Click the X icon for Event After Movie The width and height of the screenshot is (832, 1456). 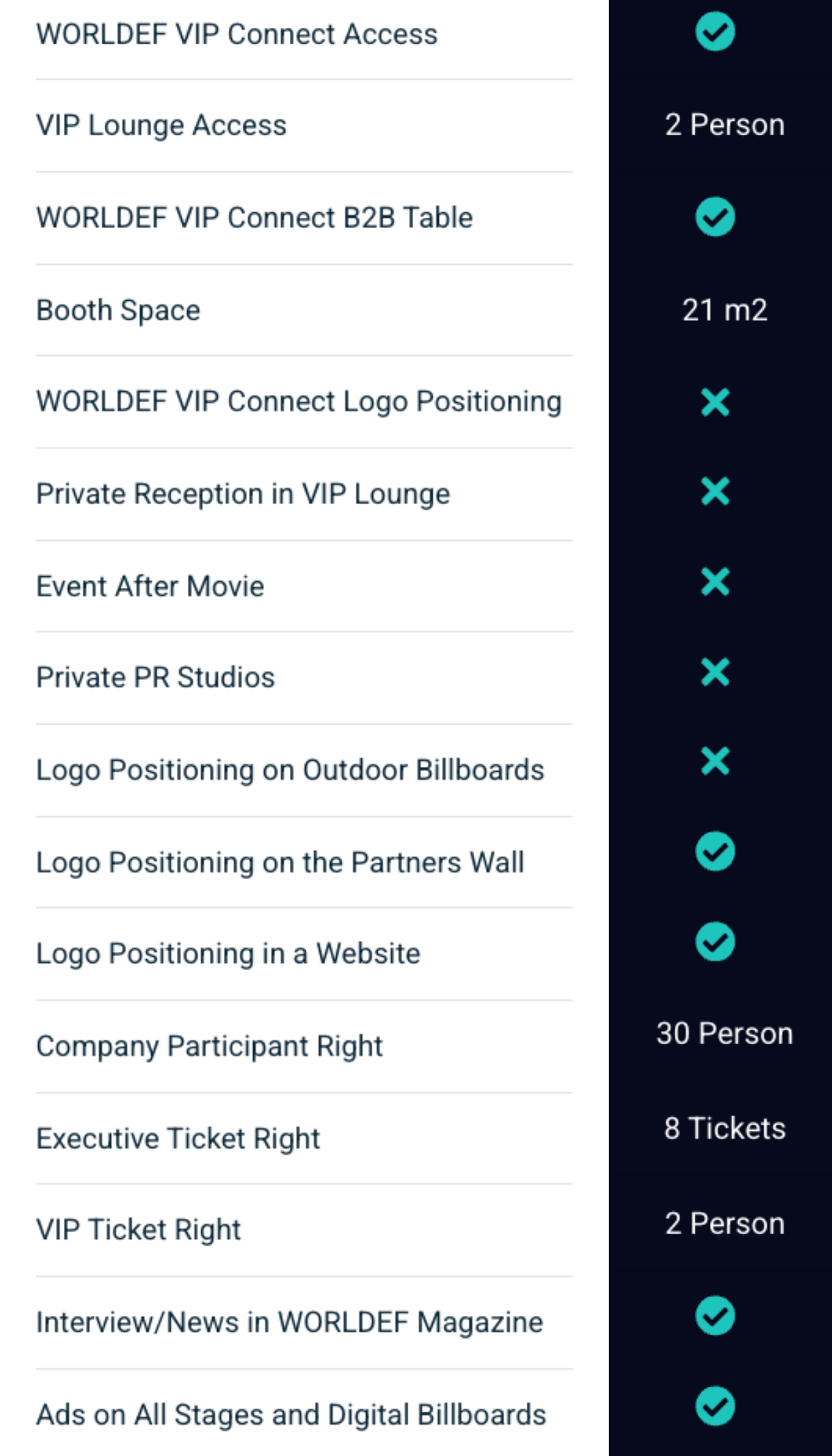[x=715, y=582]
